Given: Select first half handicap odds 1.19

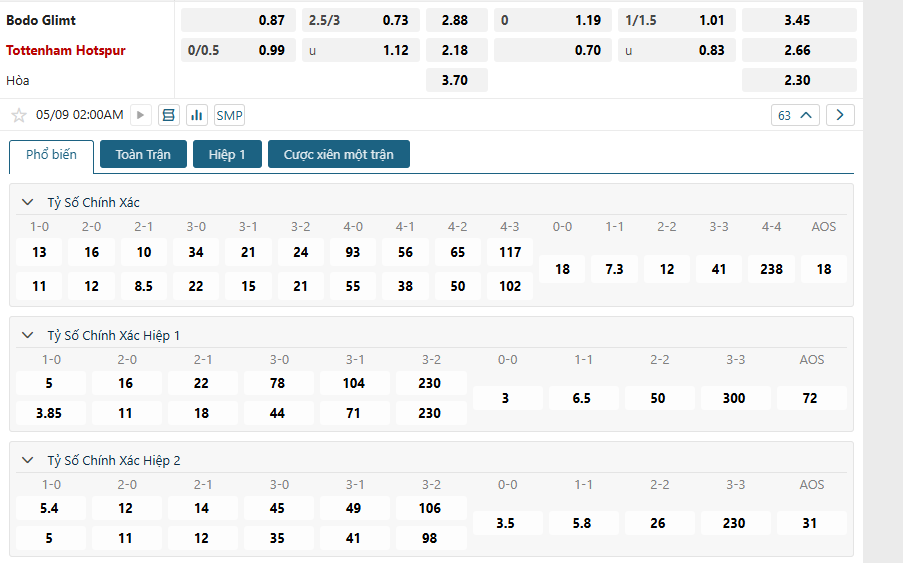Looking at the screenshot, I should [x=553, y=20].
